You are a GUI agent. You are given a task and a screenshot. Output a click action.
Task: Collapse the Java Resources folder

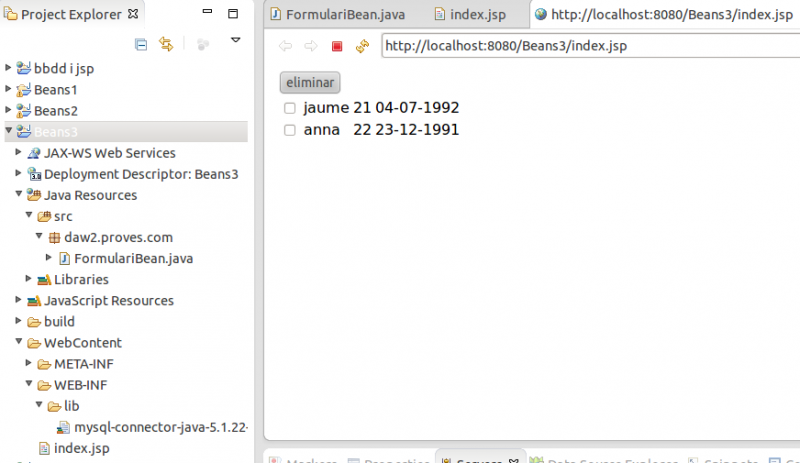[x=19, y=195]
